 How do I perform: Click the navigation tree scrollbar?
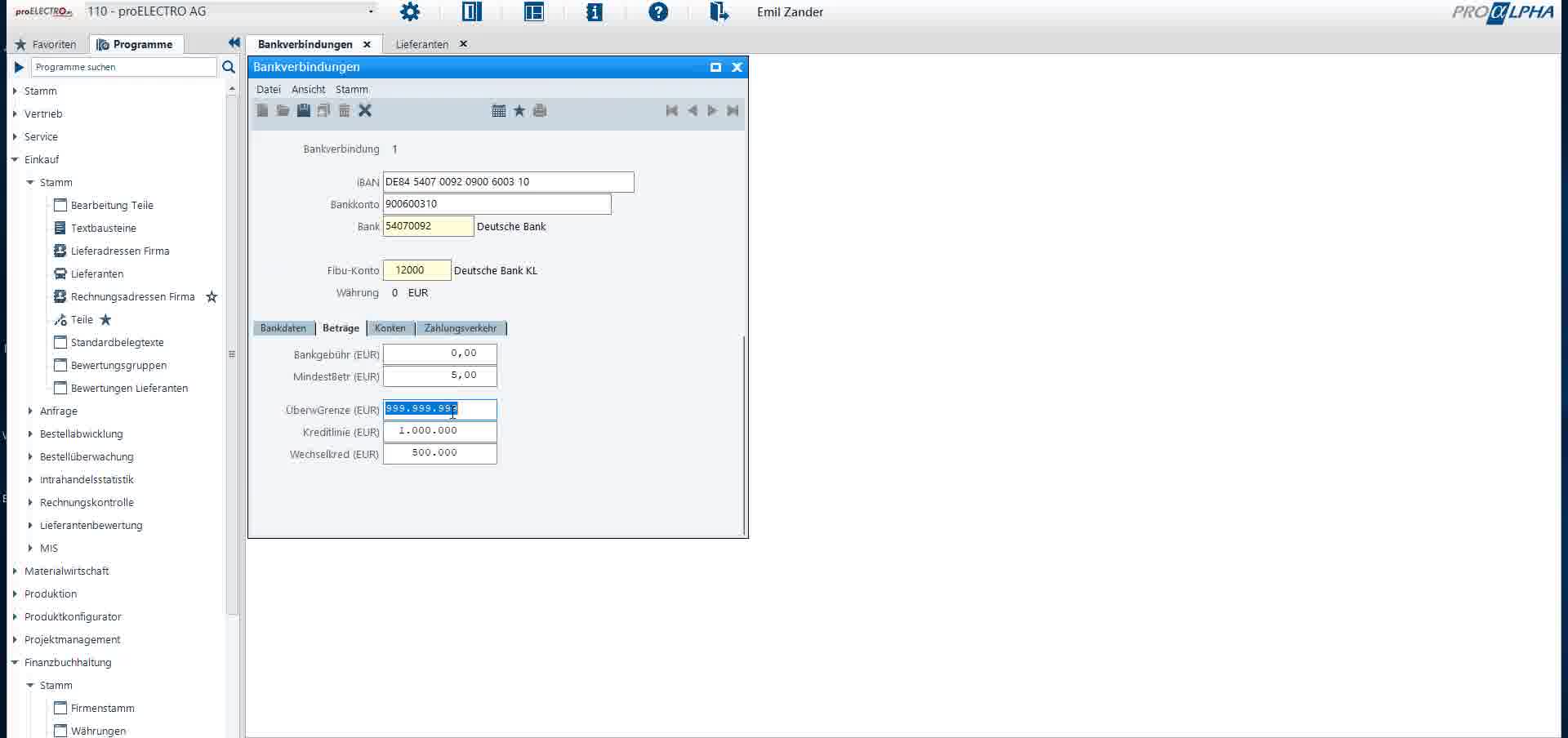(232, 354)
